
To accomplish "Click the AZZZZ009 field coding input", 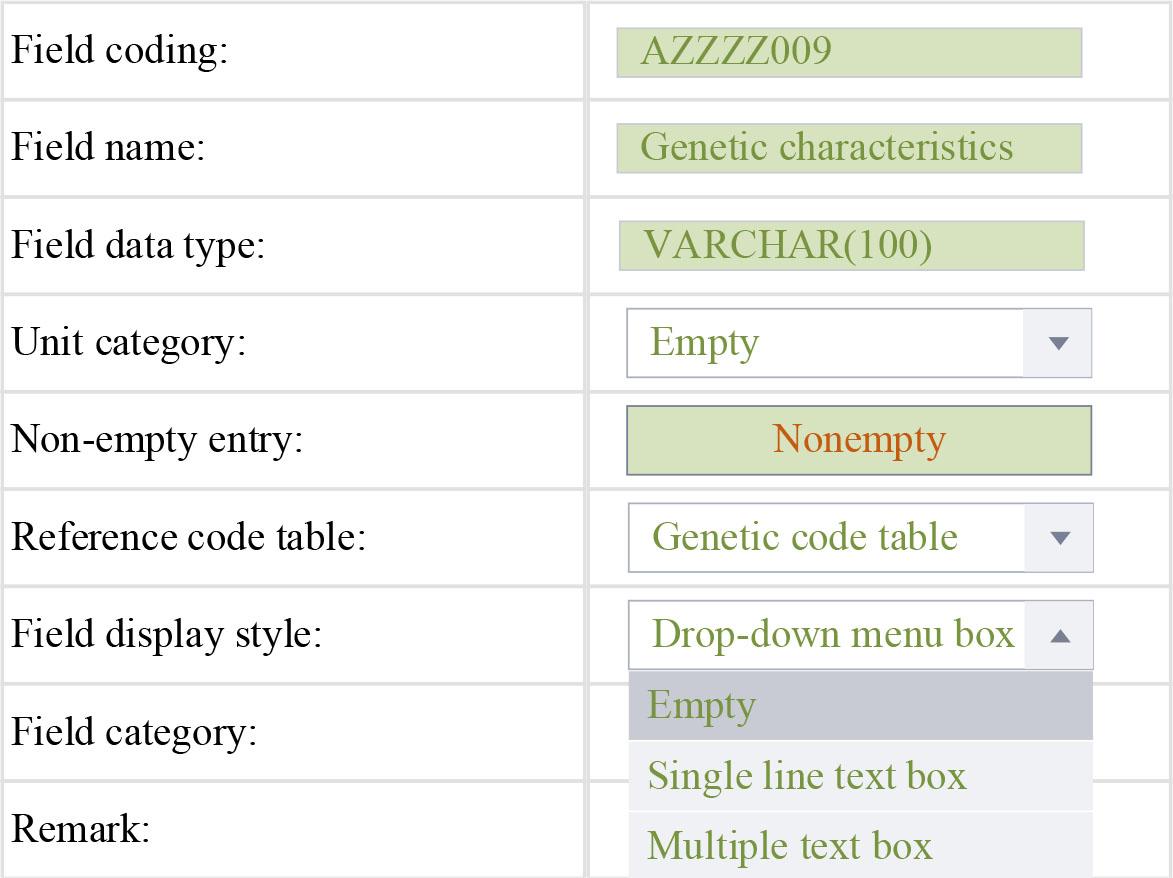I will pyautogui.click(x=849, y=52).
